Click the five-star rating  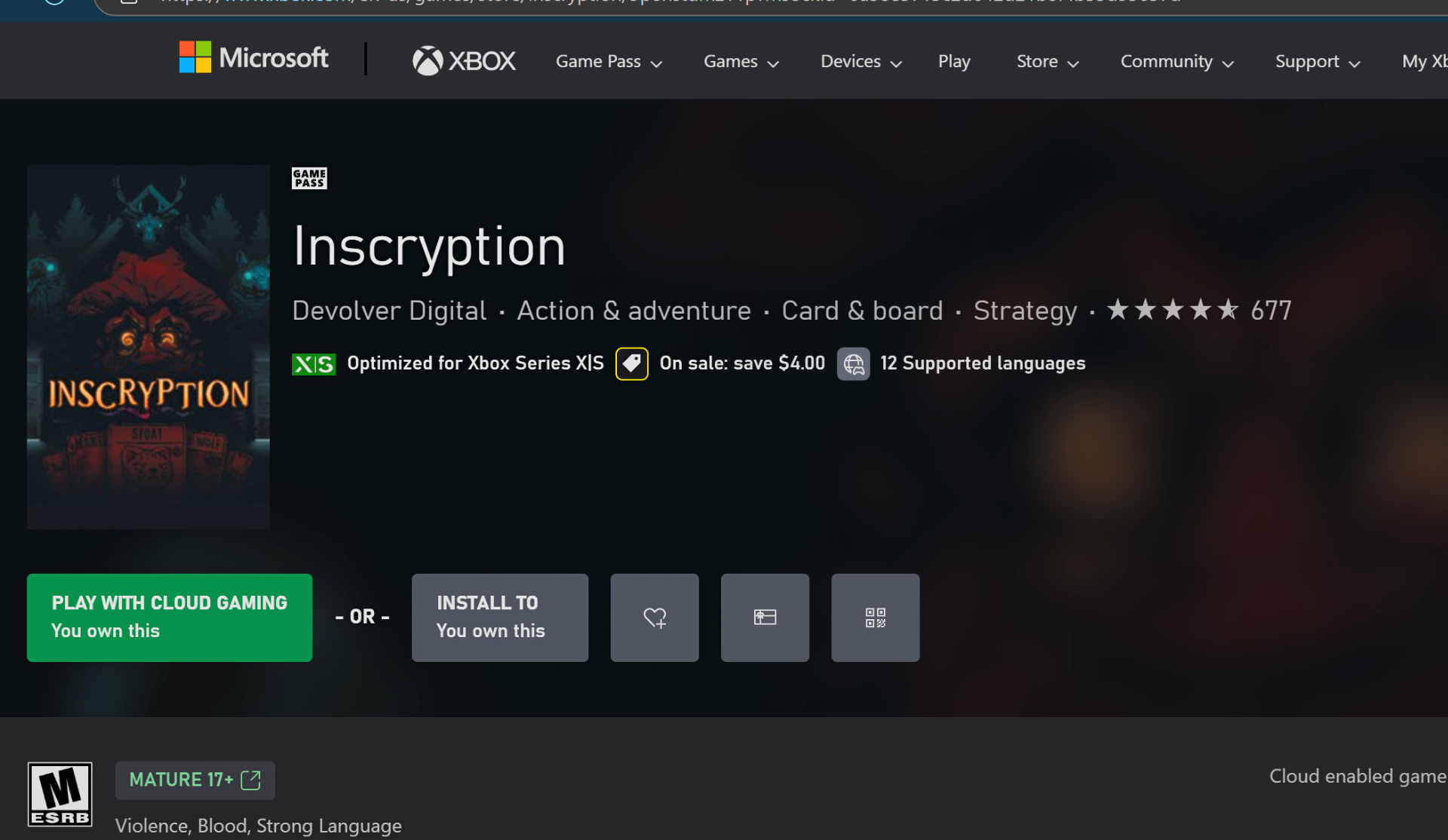pyautogui.click(x=1173, y=309)
